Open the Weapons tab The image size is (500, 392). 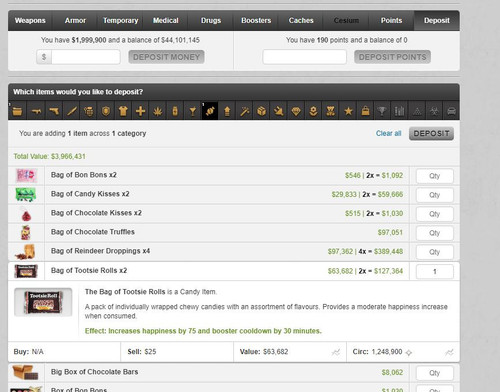coord(30,20)
